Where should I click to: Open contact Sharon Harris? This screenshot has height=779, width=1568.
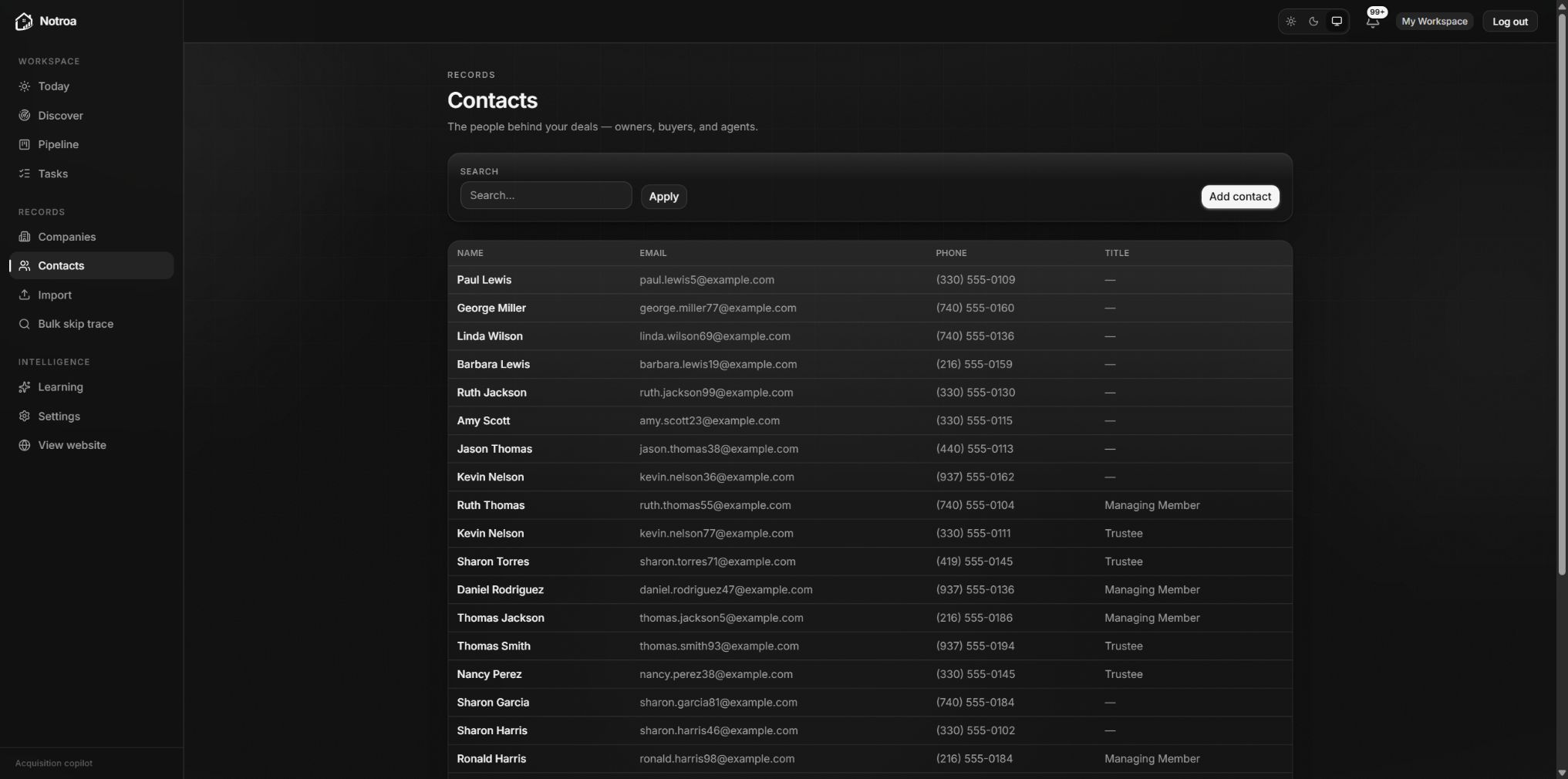pos(492,730)
